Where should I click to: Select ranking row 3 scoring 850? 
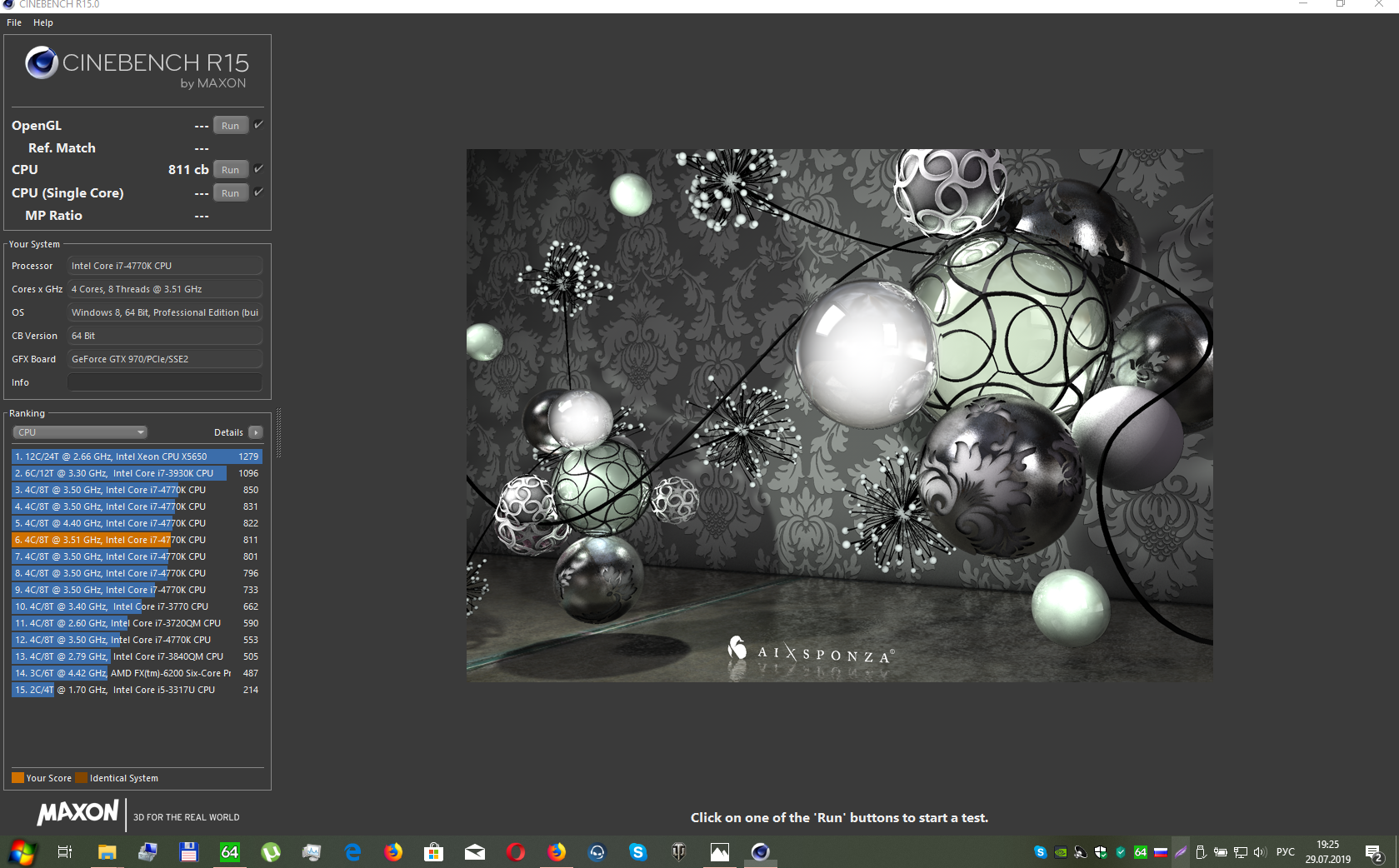coord(137,490)
